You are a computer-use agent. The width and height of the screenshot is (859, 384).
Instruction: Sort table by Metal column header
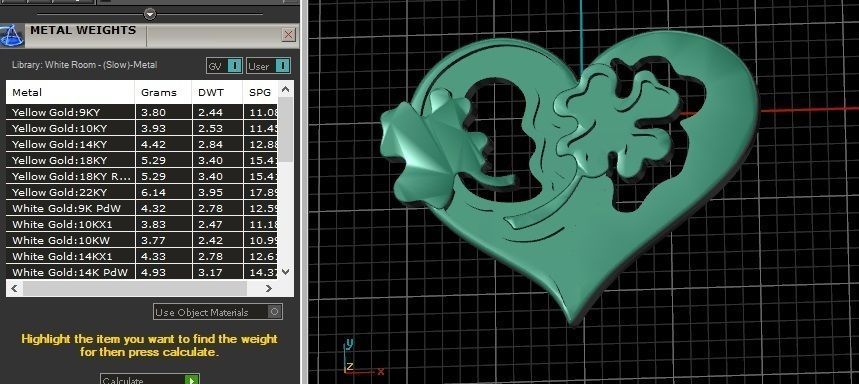70,93
